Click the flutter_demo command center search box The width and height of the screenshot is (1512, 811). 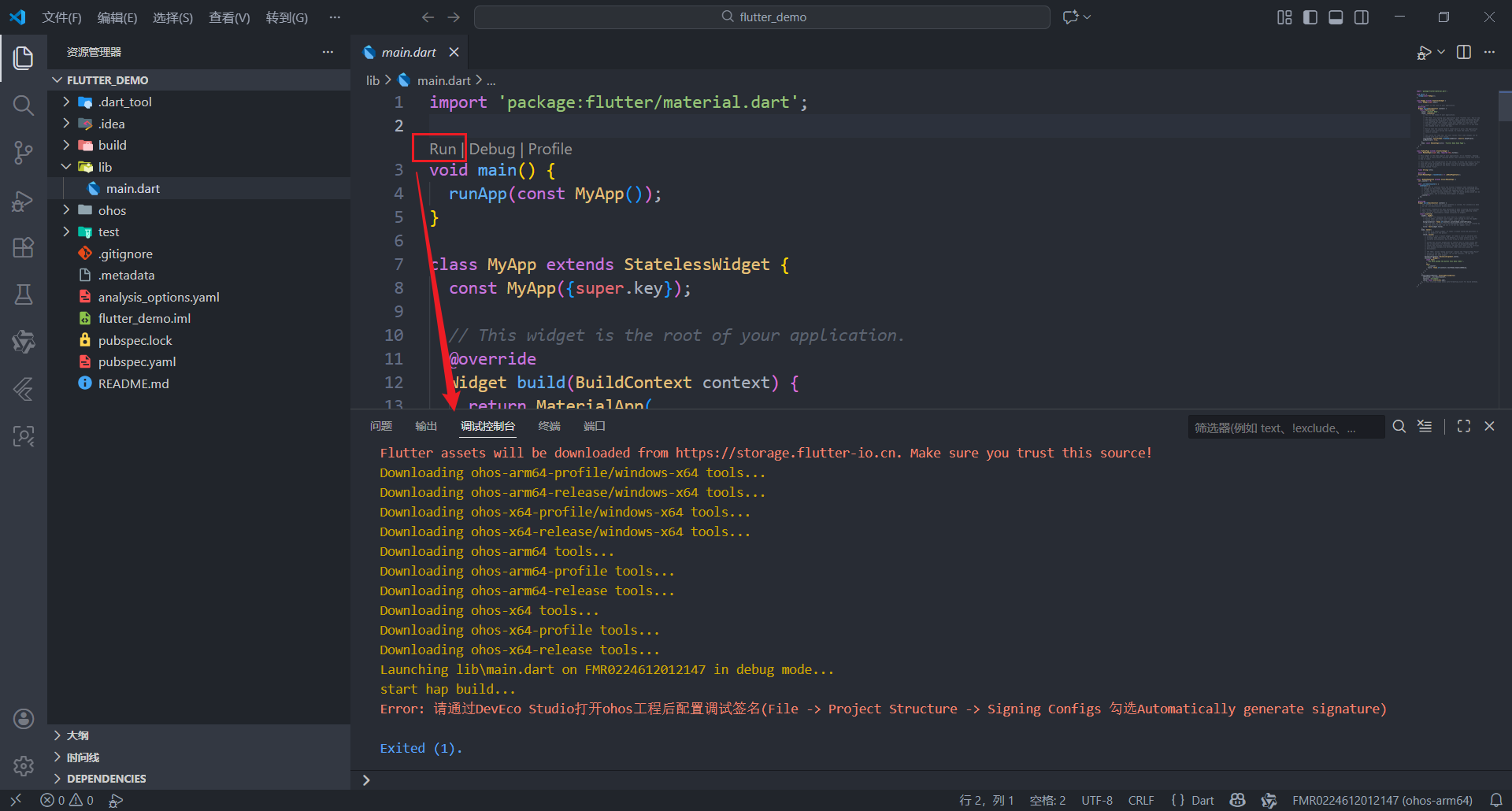click(x=762, y=17)
